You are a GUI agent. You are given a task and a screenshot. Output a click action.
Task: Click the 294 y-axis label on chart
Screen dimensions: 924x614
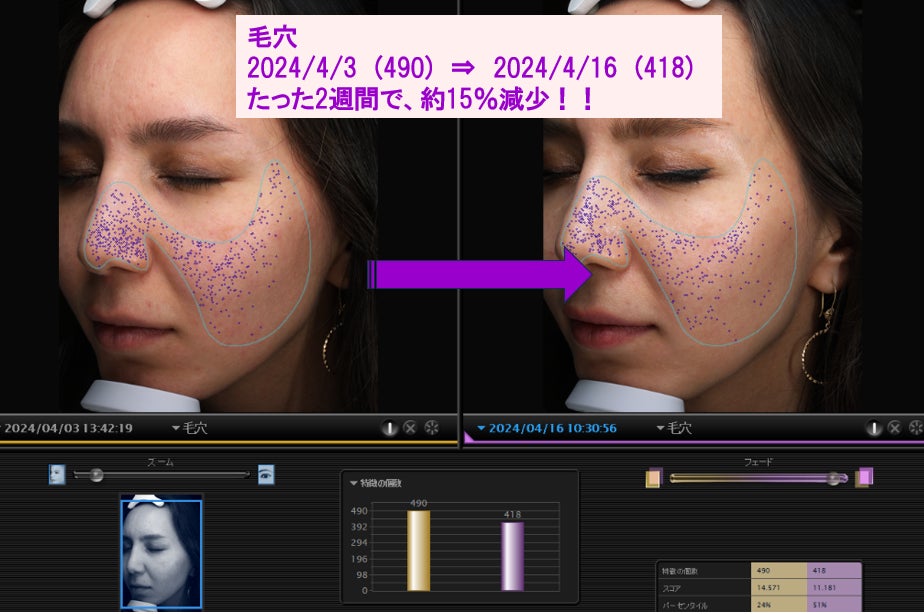[x=359, y=543]
